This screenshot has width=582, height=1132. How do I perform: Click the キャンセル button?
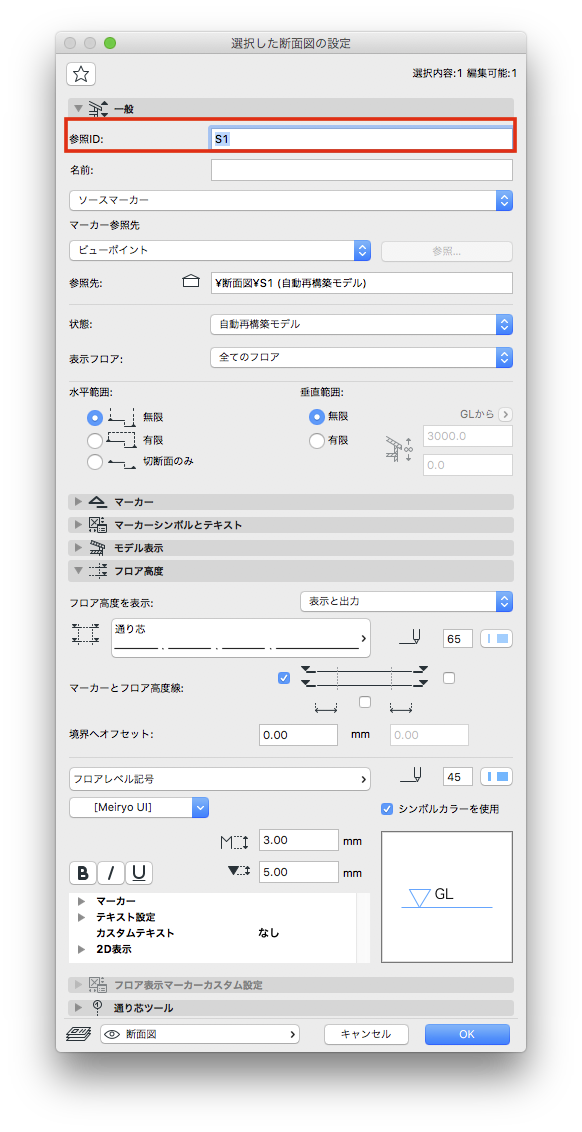point(366,1034)
